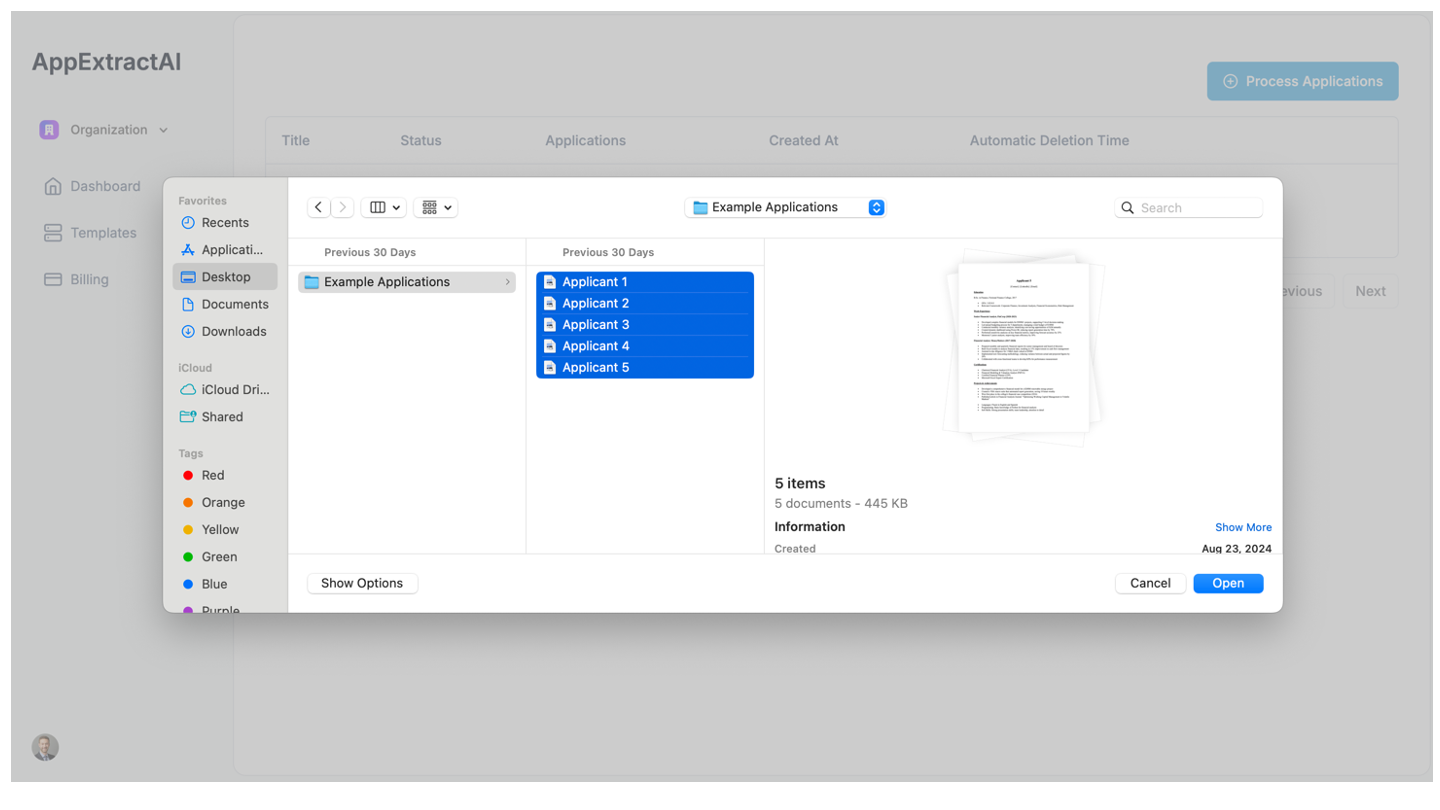Click the Documents page icon
This screenshot has width=1440, height=810.
pos(188,304)
